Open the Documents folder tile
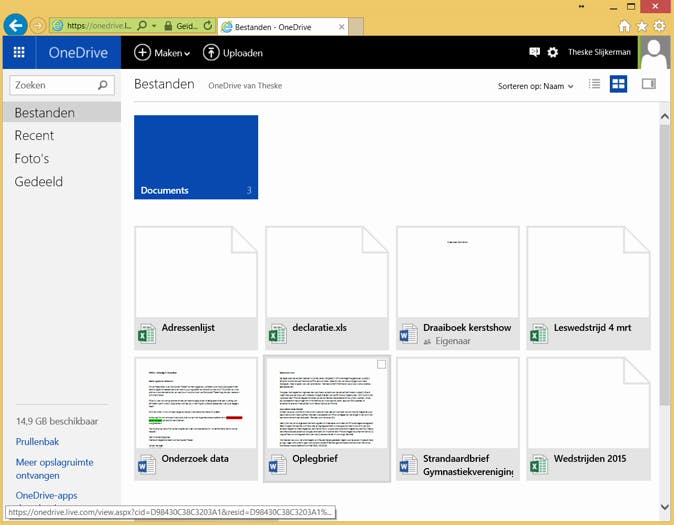The image size is (674, 525). click(x=196, y=157)
